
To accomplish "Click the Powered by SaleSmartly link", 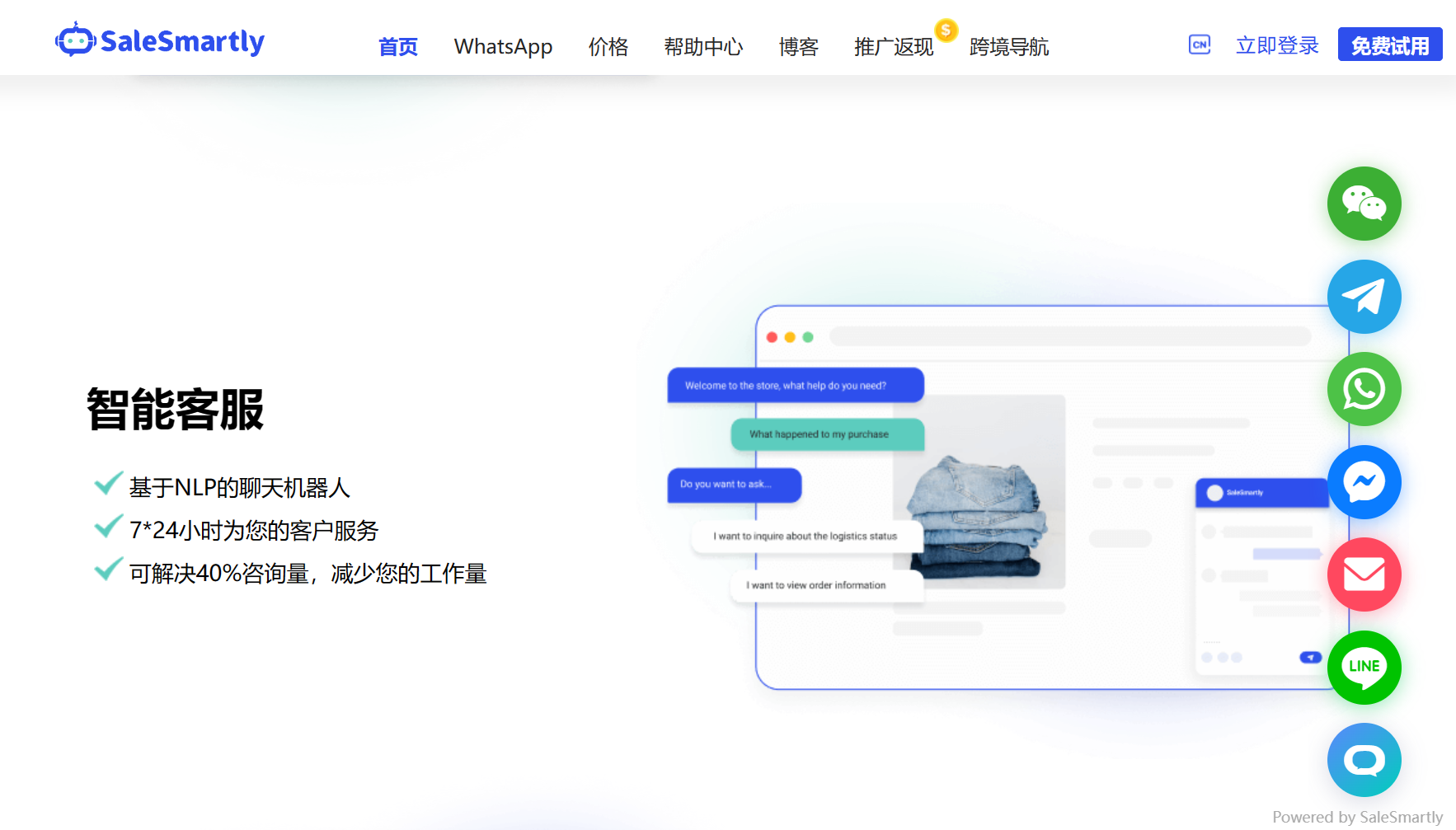I will (x=1357, y=817).
